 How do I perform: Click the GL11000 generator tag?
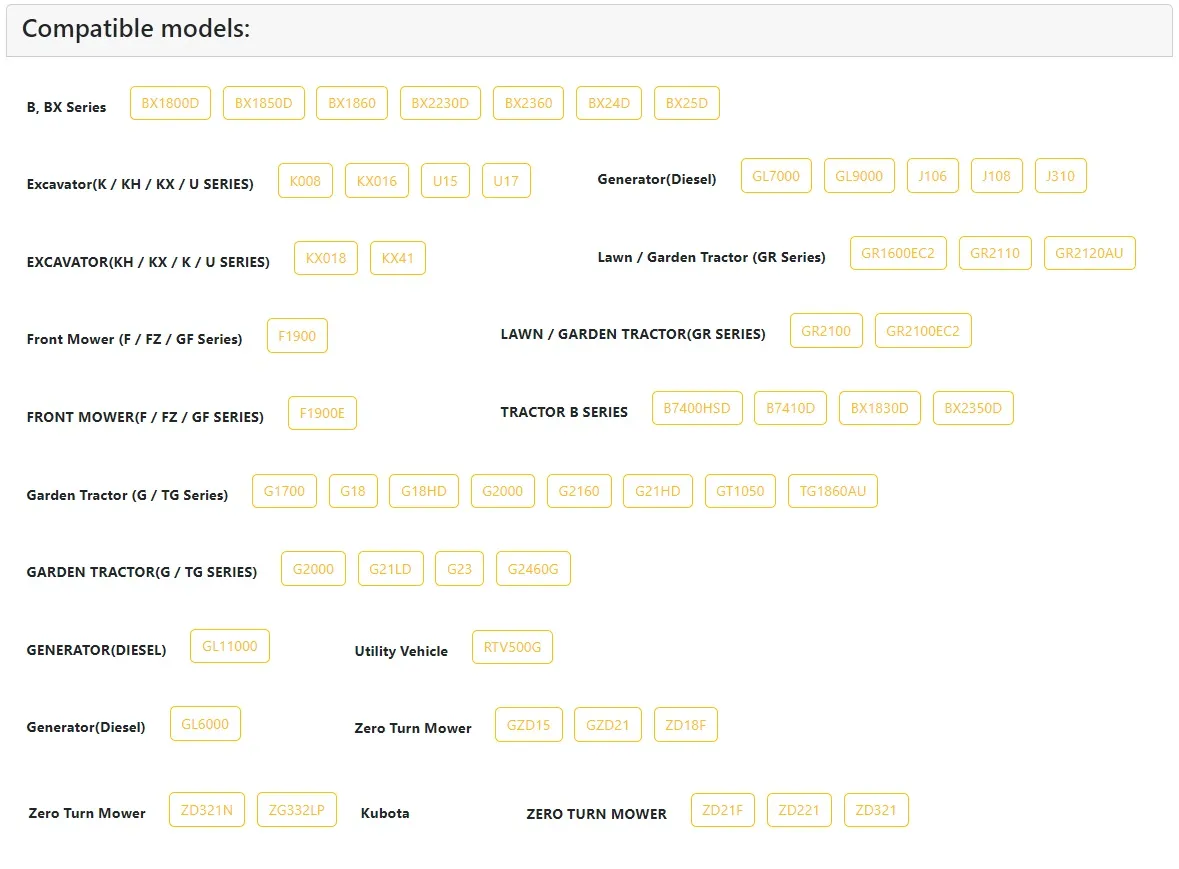pyautogui.click(x=229, y=646)
